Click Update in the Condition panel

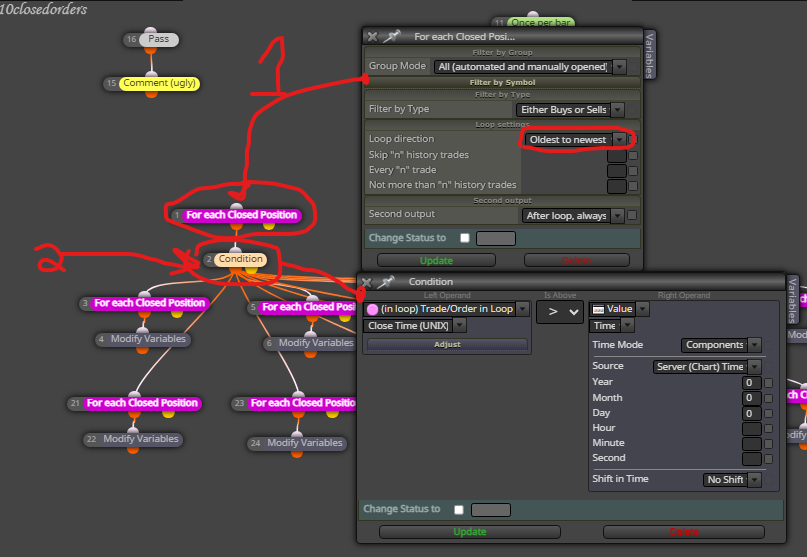click(x=469, y=532)
